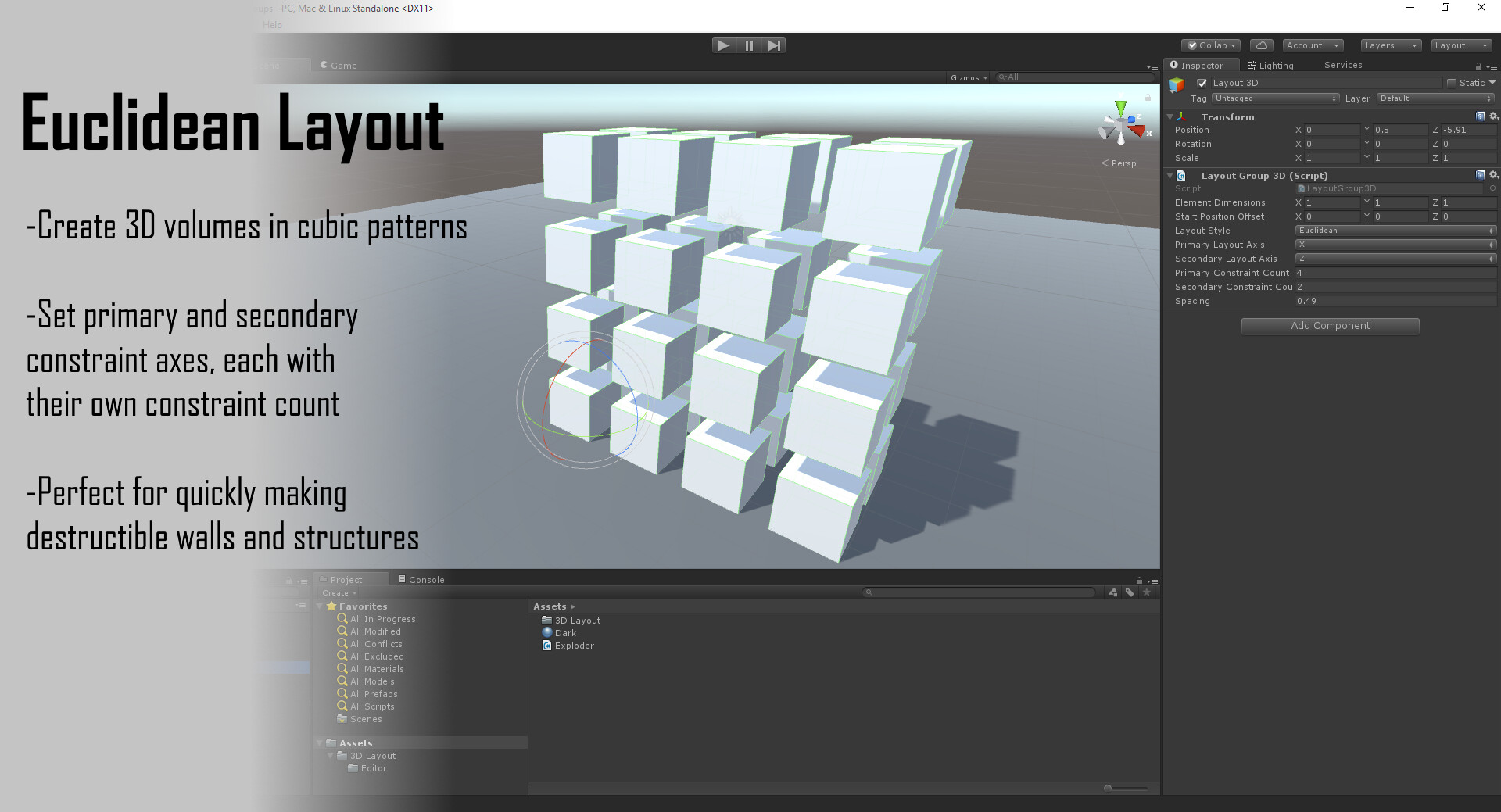The image size is (1501, 812).
Task: Click the Add Component button
Action: [1331, 326]
